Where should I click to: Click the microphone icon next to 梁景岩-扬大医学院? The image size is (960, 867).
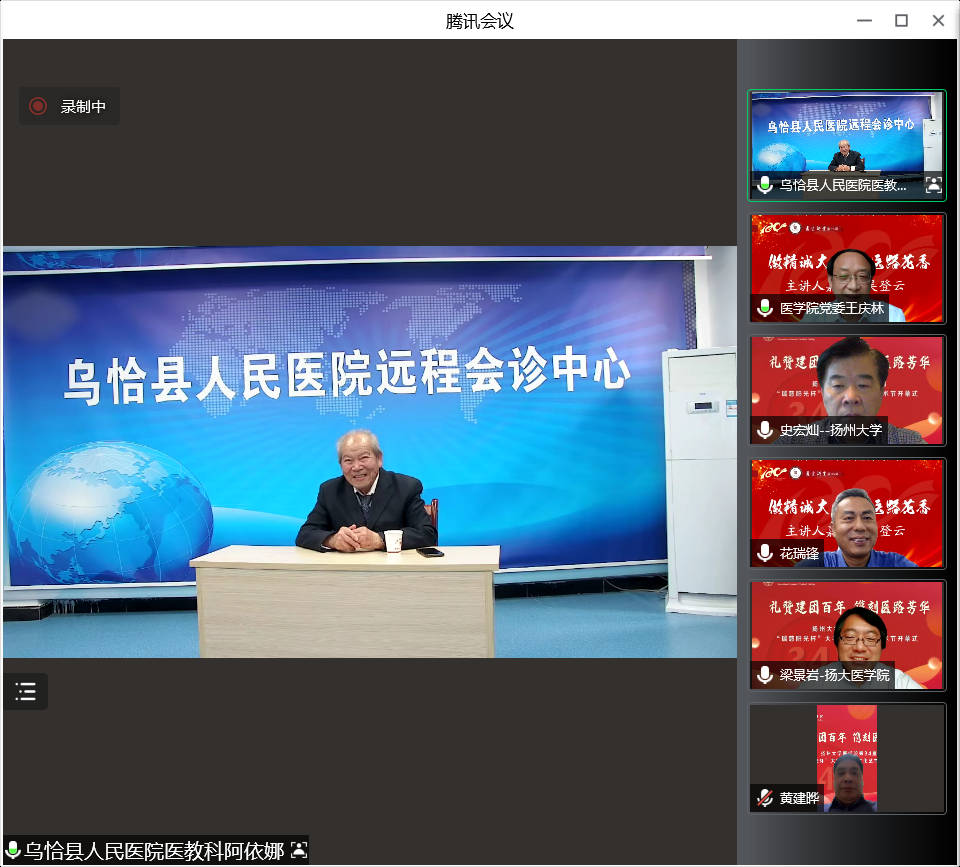click(765, 675)
